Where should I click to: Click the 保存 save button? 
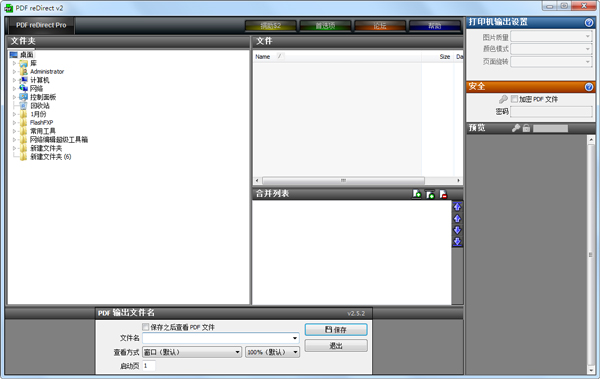click(336, 330)
